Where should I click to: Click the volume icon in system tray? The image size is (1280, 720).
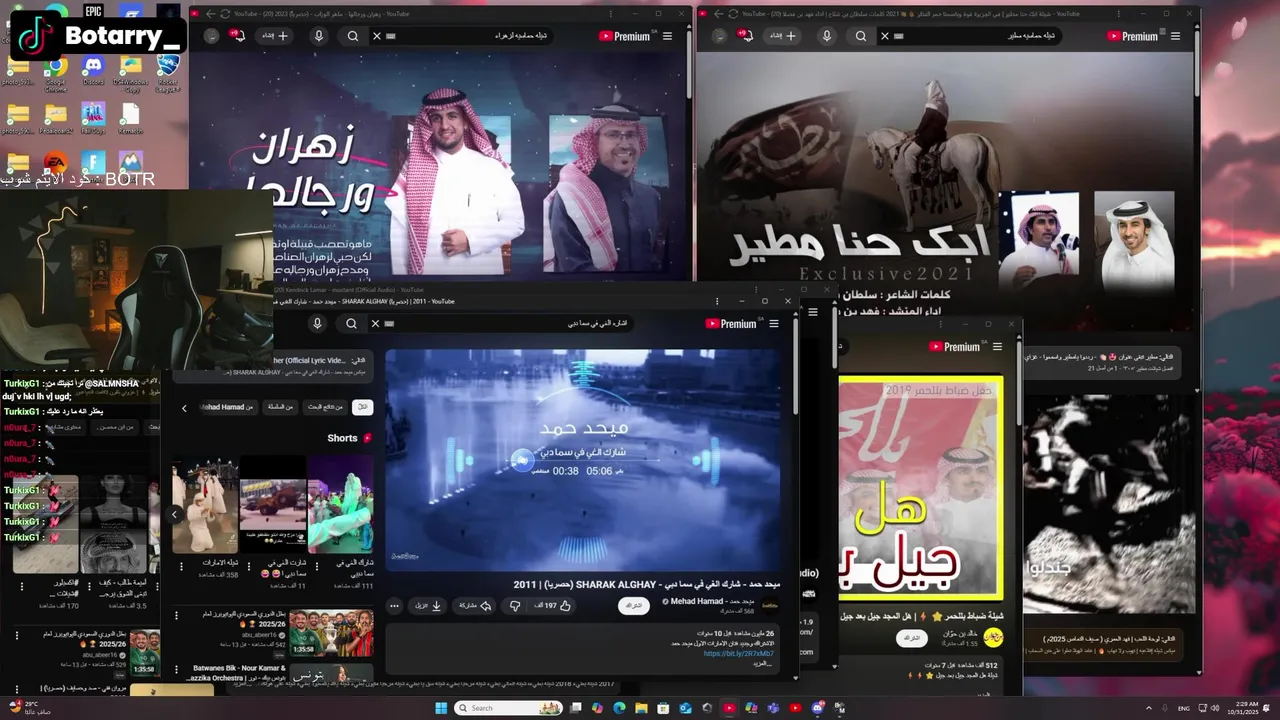pos(1215,708)
